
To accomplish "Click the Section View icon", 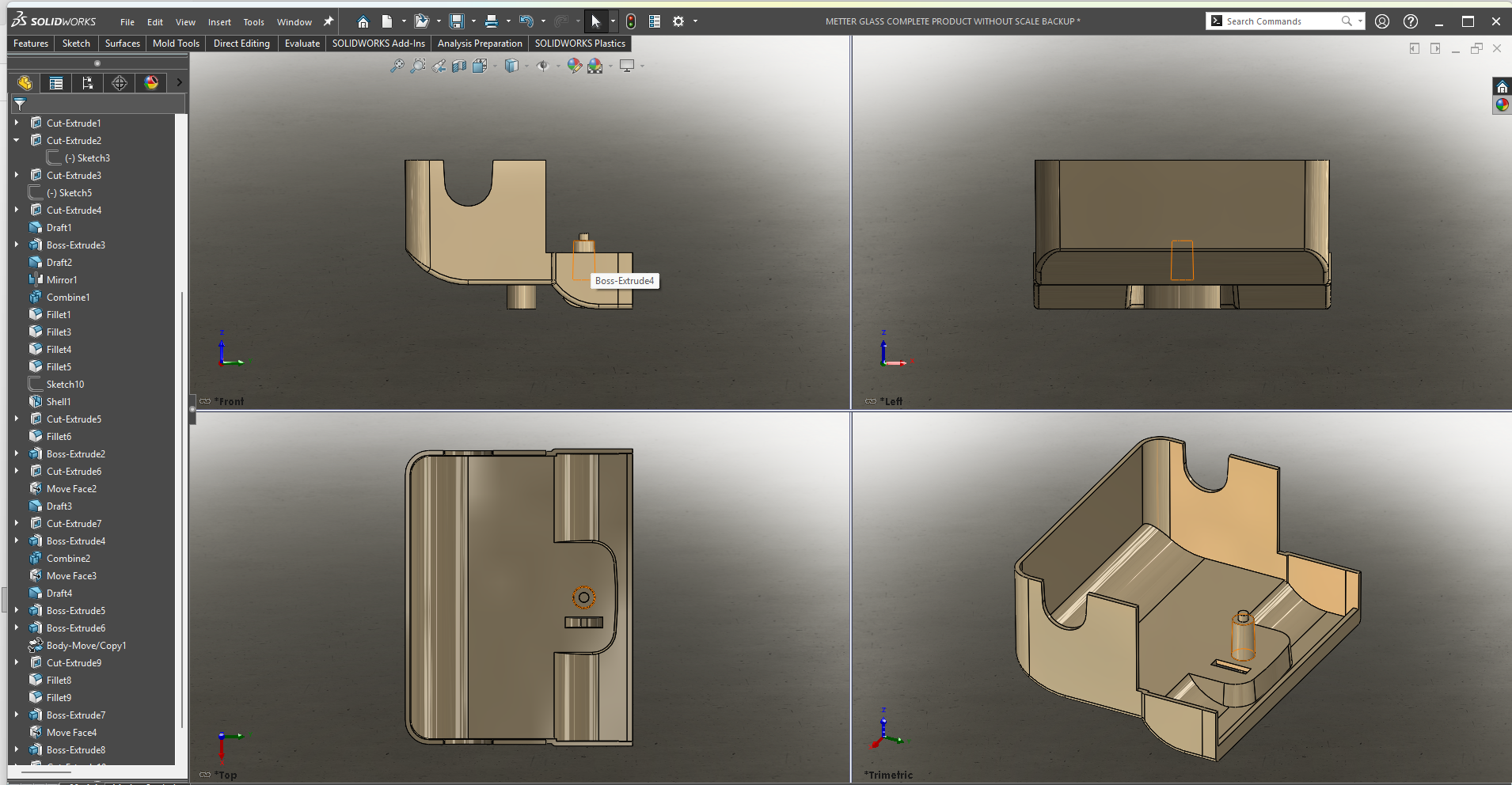I will tap(459, 66).
